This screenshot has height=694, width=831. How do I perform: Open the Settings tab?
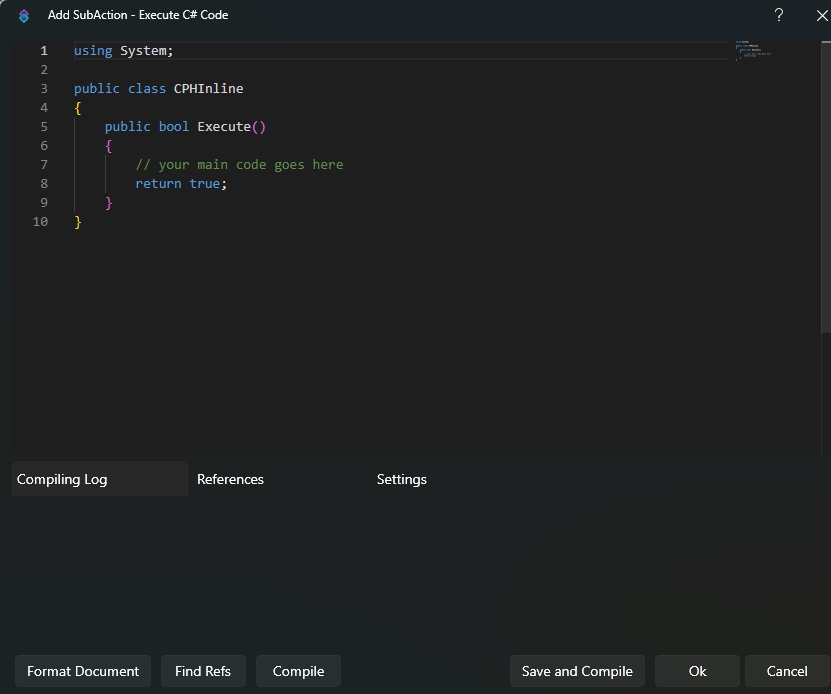pyautogui.click(x=401, y=479)
